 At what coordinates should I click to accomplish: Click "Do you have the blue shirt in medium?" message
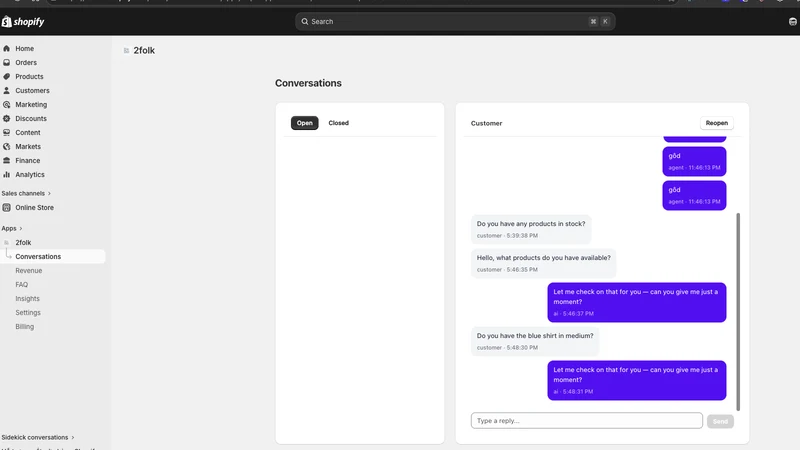[535, 341]
